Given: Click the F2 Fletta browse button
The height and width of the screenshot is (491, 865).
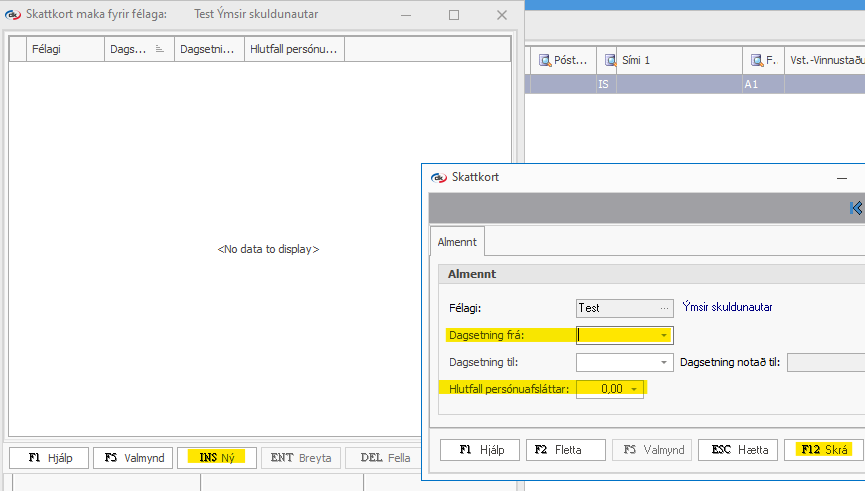Looking at the screenshot, I should [566, 450].
